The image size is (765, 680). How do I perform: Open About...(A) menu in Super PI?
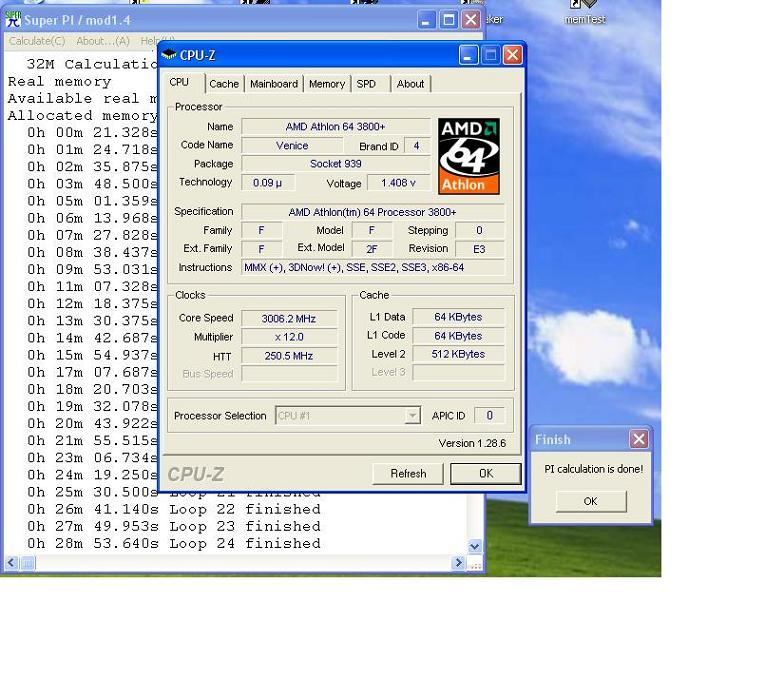103,41
